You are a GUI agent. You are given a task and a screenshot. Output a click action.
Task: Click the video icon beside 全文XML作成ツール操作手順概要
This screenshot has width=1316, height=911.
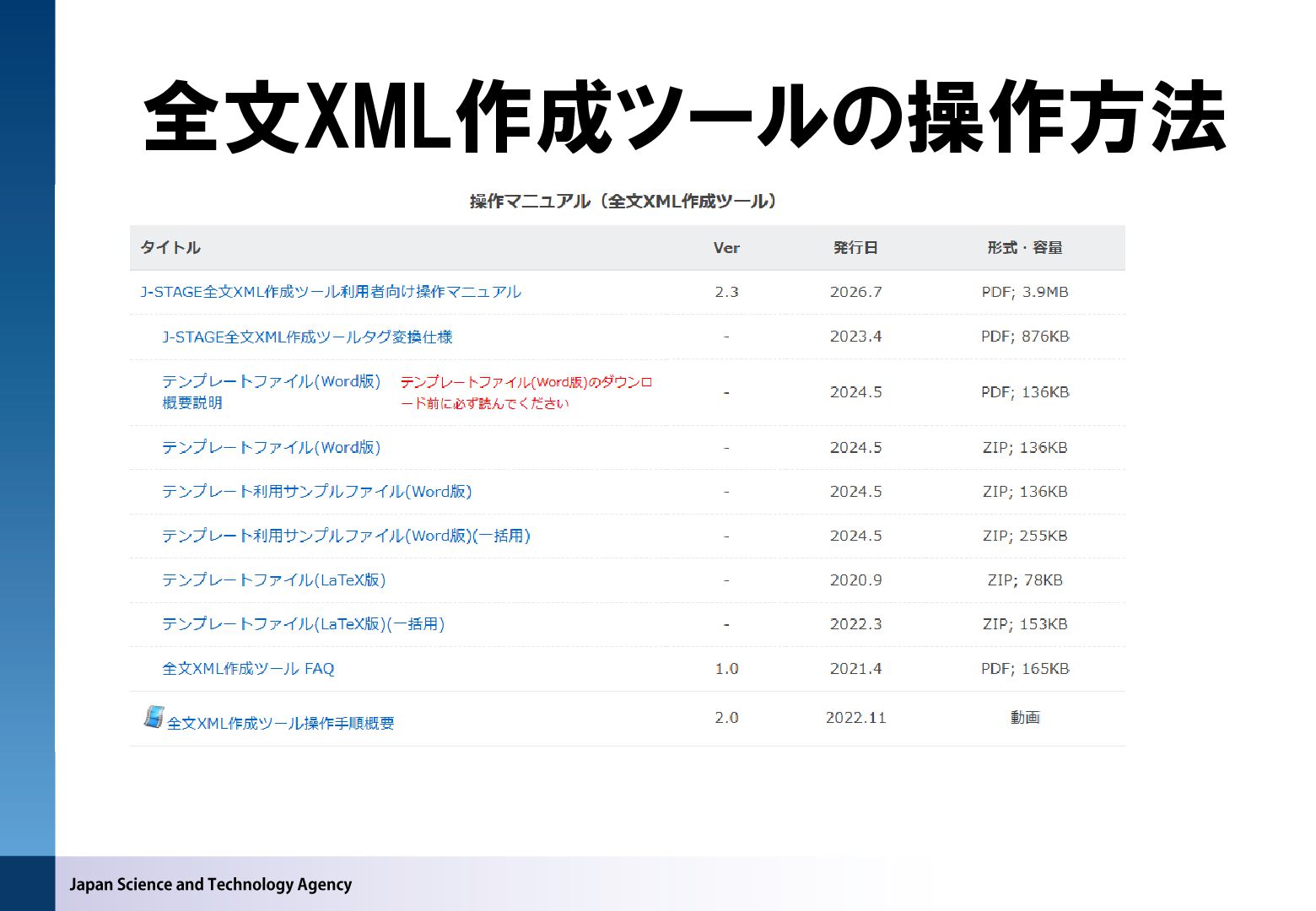coord(153,717)
